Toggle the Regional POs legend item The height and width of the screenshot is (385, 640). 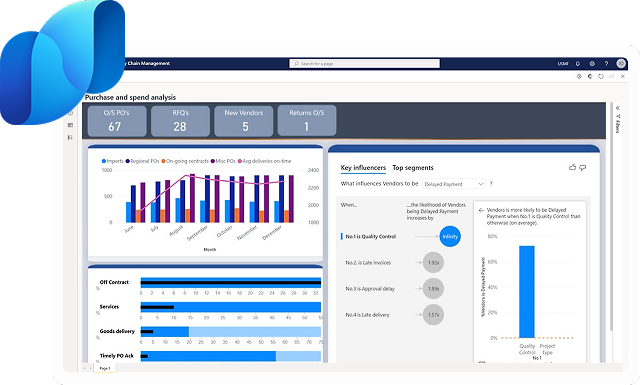coord(142,161)
